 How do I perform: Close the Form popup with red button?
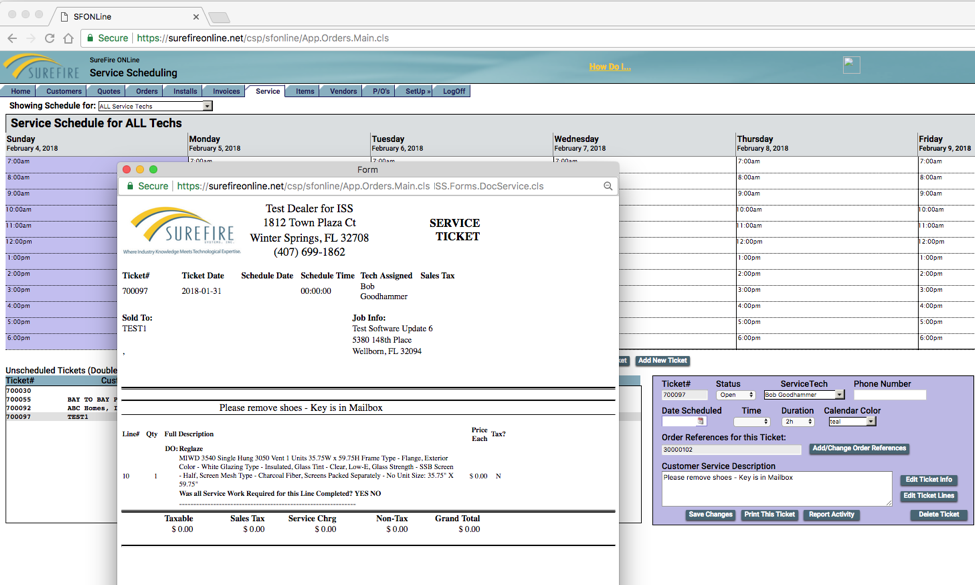[127, 169]
